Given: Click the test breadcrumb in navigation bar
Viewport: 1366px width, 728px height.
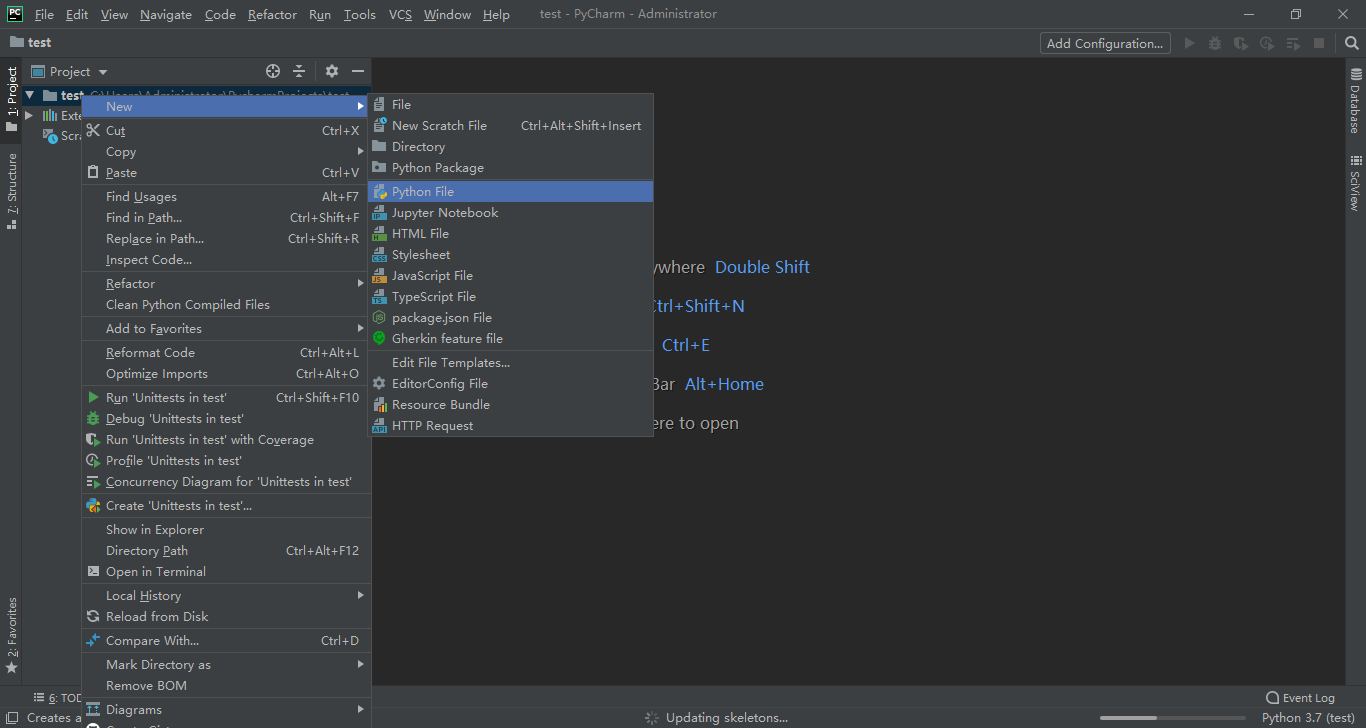Looking at the screenshot, I should [x=30, y=42].
